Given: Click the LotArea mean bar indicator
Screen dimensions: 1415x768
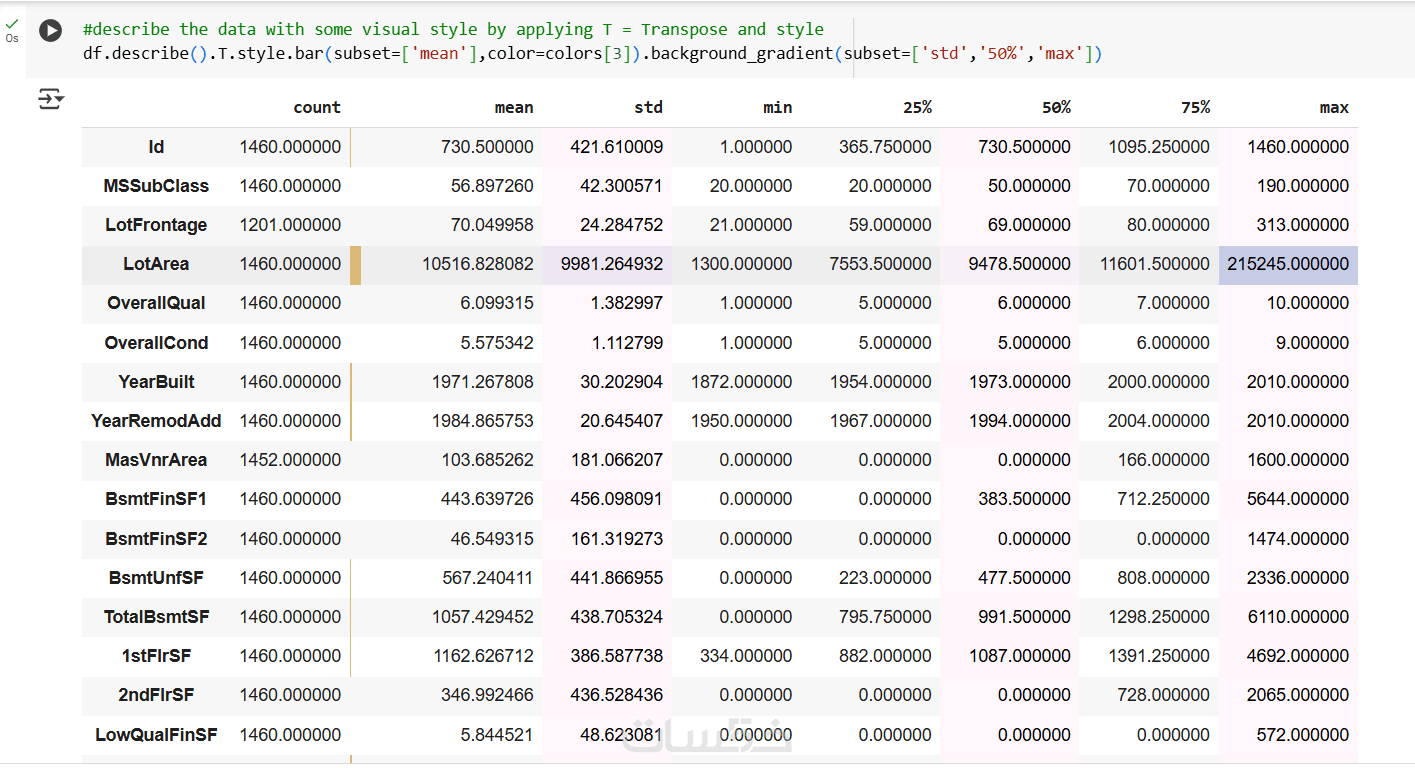Looking at the screenshot, I should 355,265.
